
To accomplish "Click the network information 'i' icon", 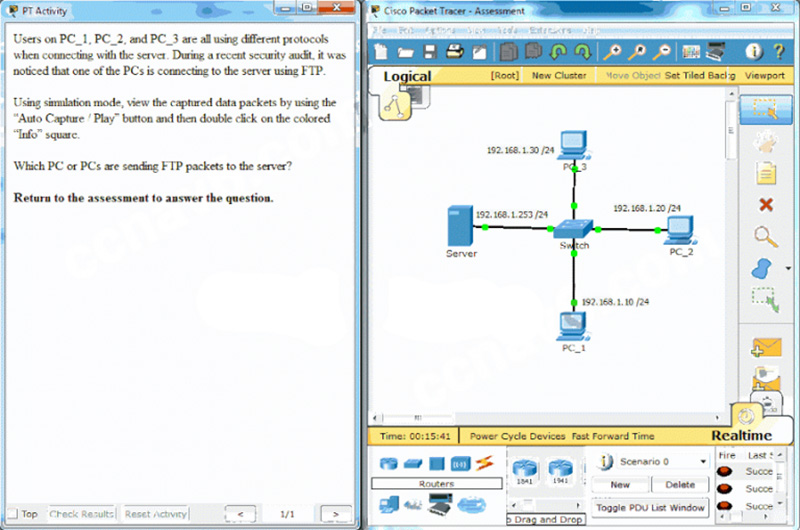I will point(754,52).
